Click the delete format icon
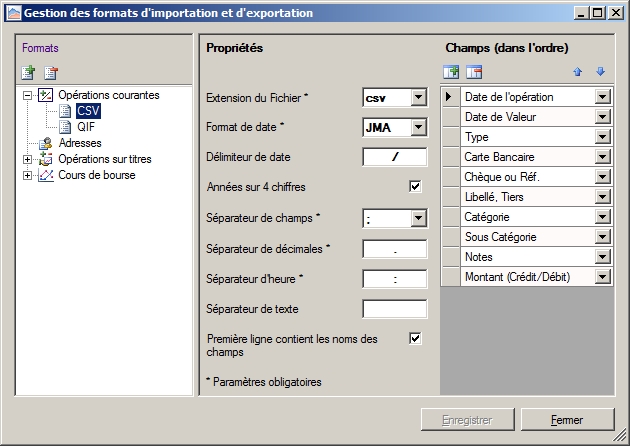 tap(51, 72)
